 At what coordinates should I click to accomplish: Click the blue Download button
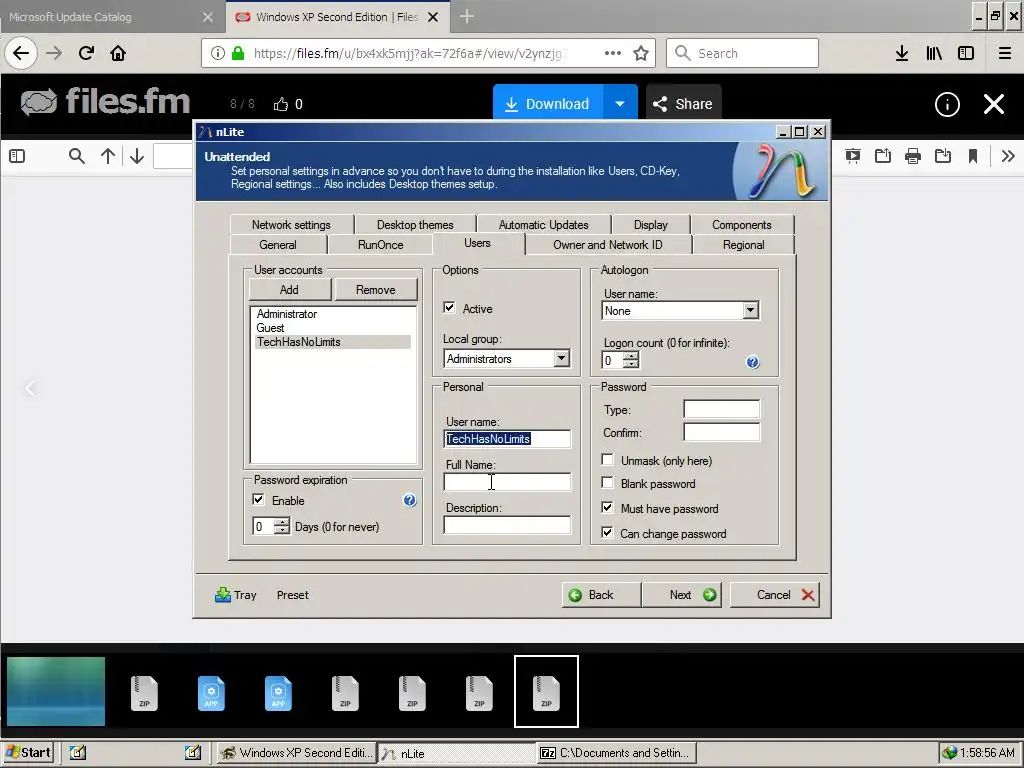549,104
